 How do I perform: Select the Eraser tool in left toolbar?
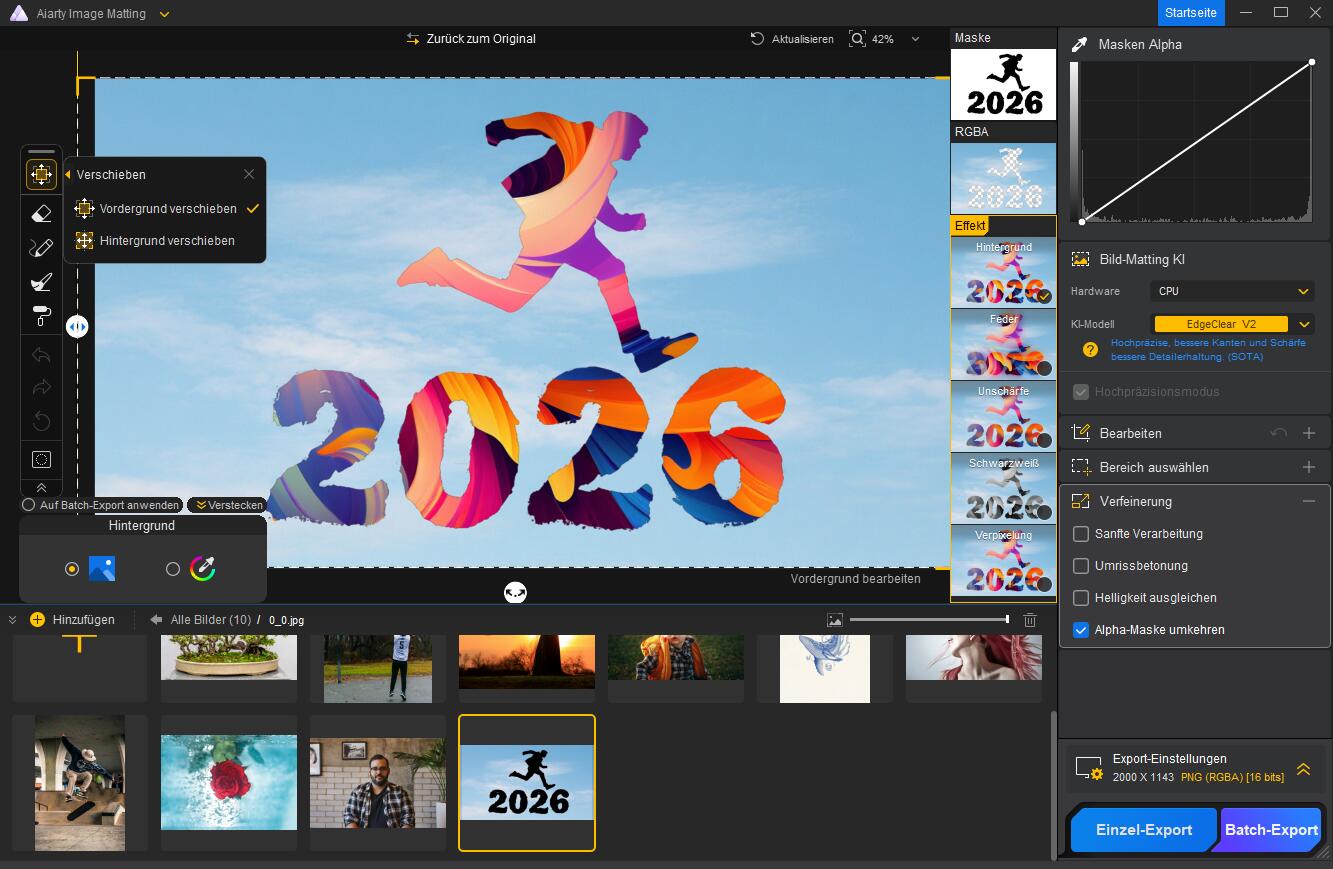tap(41, 213)
